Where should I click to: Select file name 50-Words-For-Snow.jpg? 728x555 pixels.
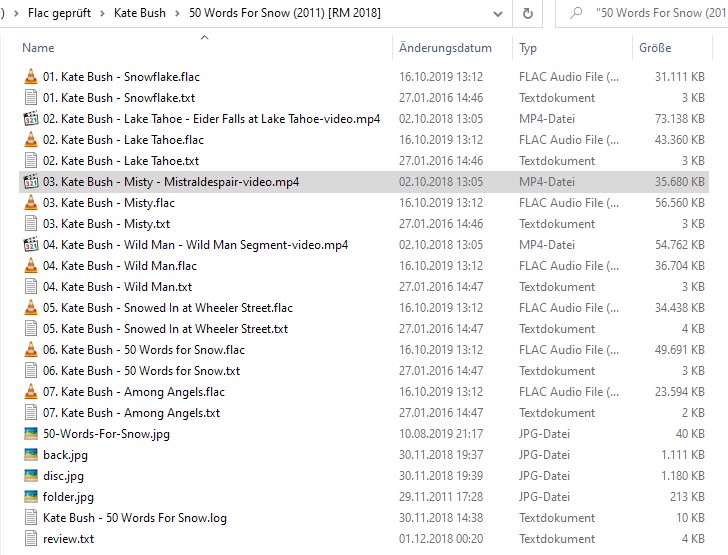pos(106,434)
